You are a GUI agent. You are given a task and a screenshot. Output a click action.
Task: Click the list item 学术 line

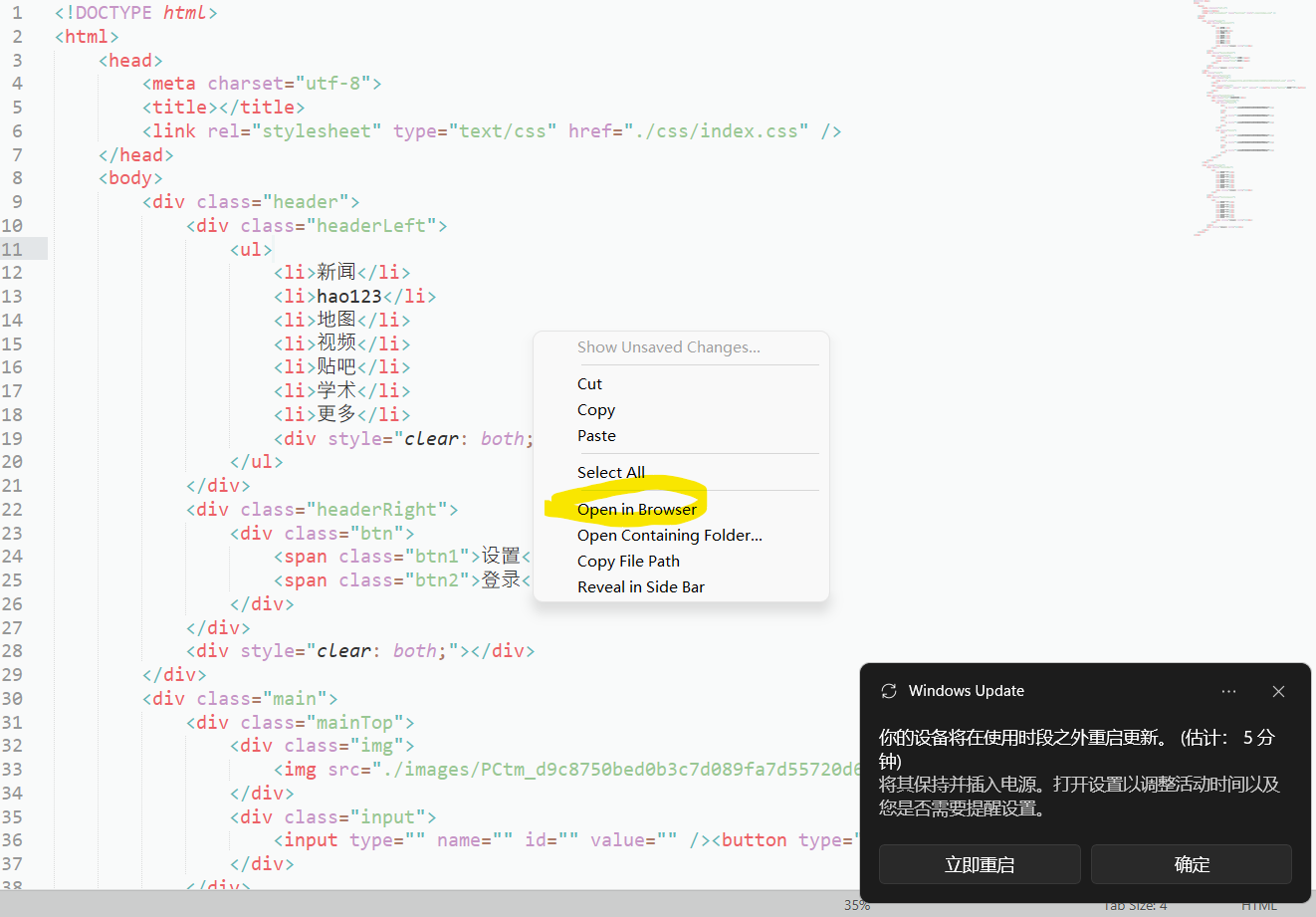[342, 390]
